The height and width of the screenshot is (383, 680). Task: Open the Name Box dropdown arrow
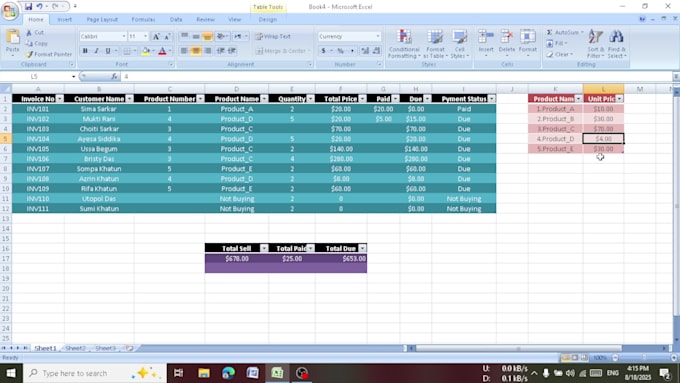[x=73, y=77]
